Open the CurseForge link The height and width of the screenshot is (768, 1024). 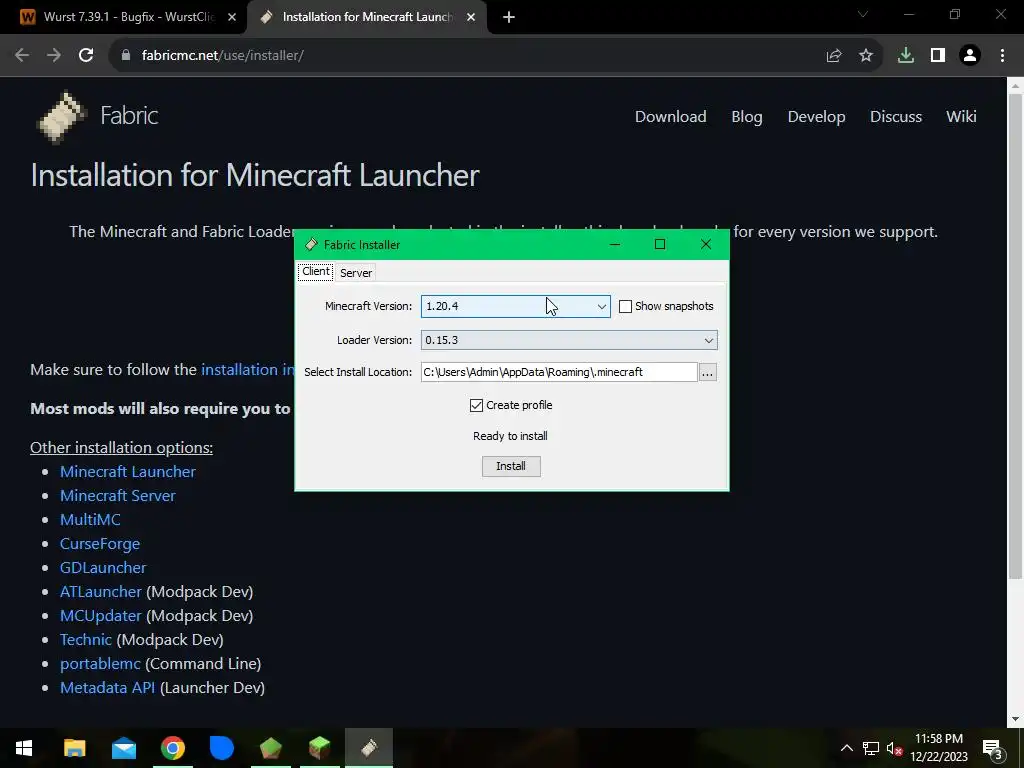click(x=100, y=544)
